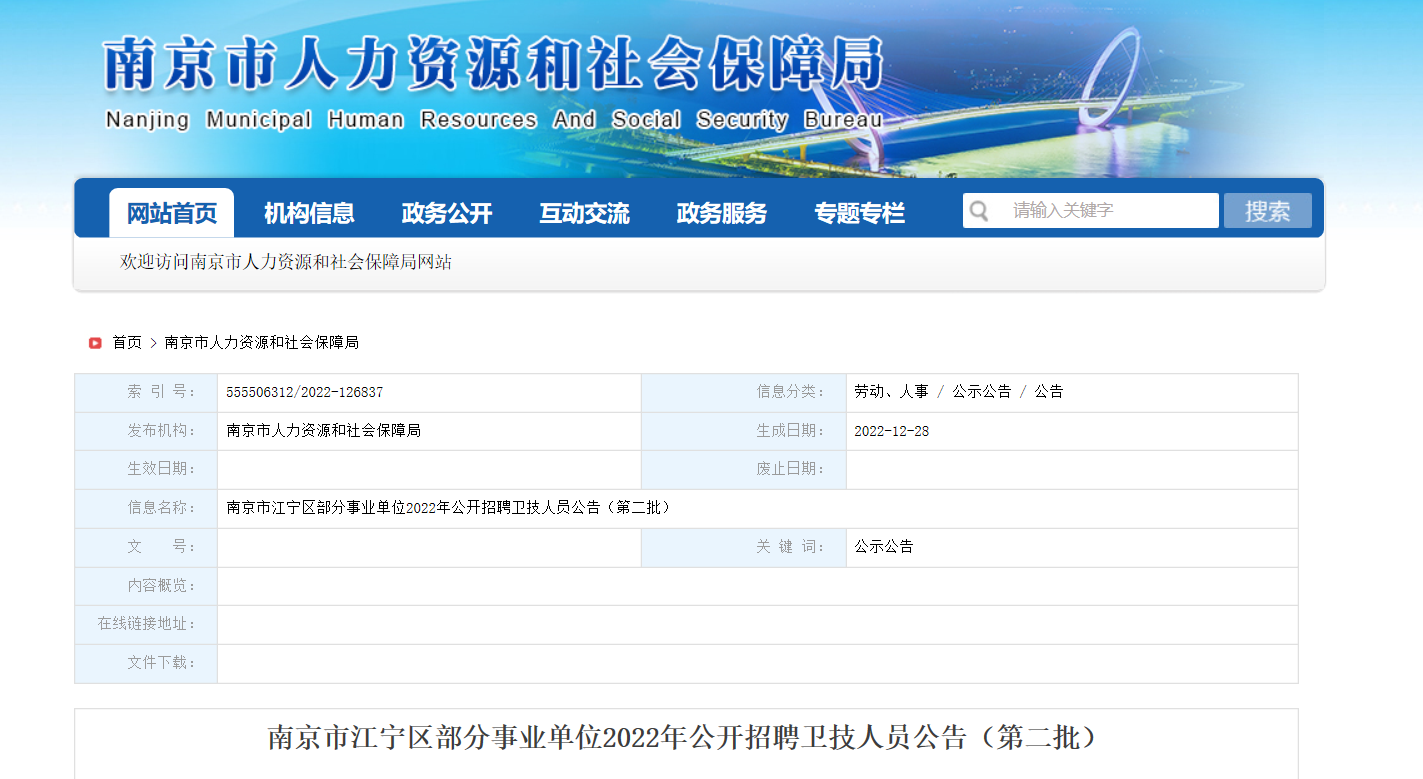
Task: Click the 2022-12-28 generation date value
Action: 891,431
